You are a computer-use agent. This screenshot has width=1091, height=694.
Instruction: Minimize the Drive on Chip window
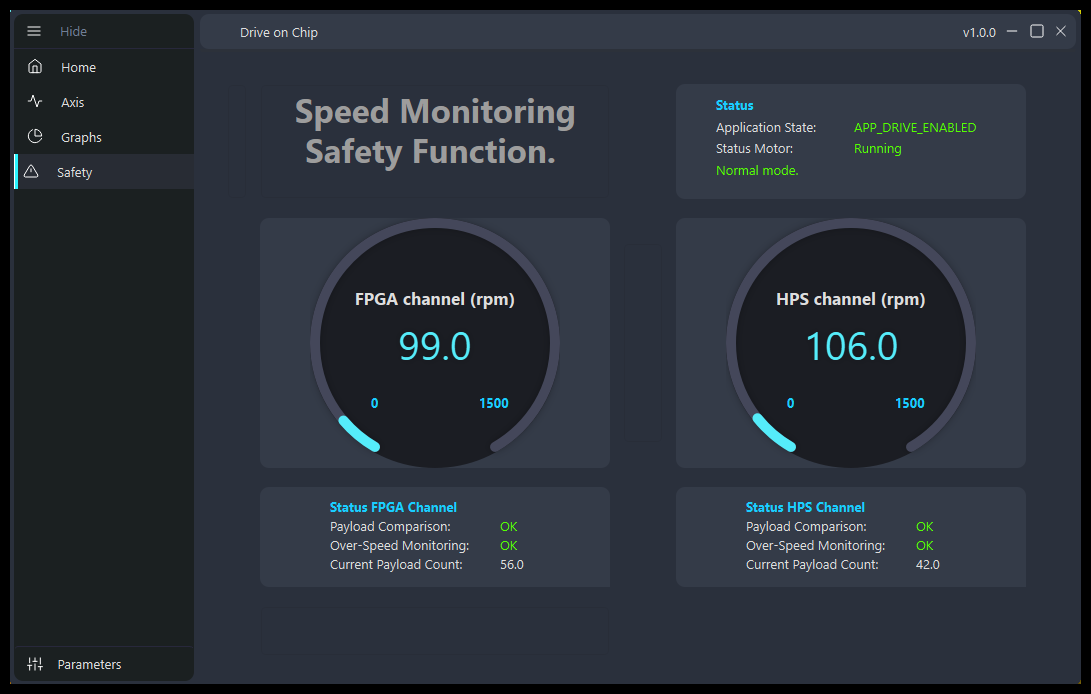point(1012,31)
